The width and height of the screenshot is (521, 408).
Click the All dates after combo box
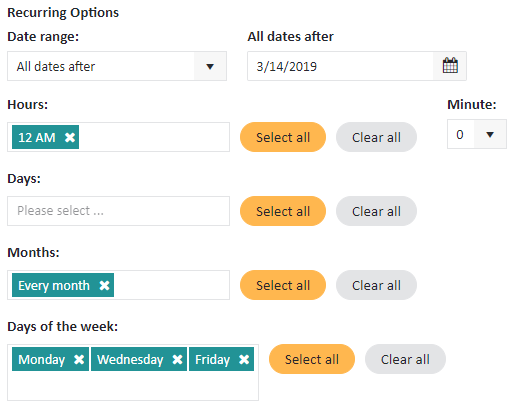[x=117, y=66]
